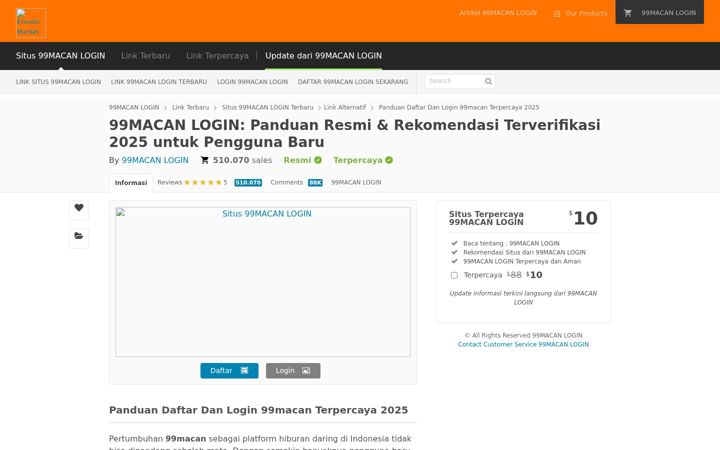Add to collection with the folder icon
This screenshot has width=720, height=450.
tap(79, 236)
